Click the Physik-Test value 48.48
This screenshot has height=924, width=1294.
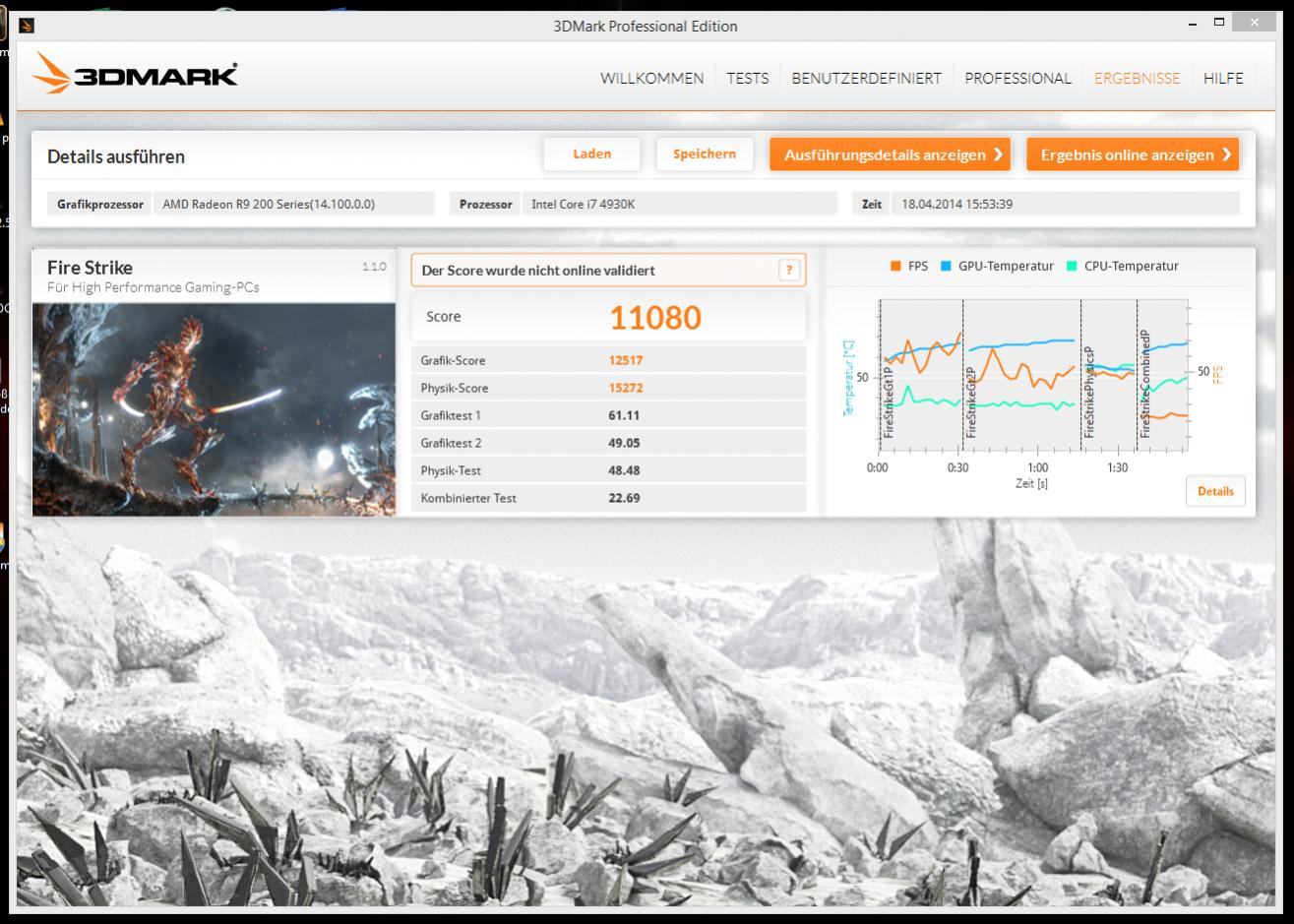point(624,470)
